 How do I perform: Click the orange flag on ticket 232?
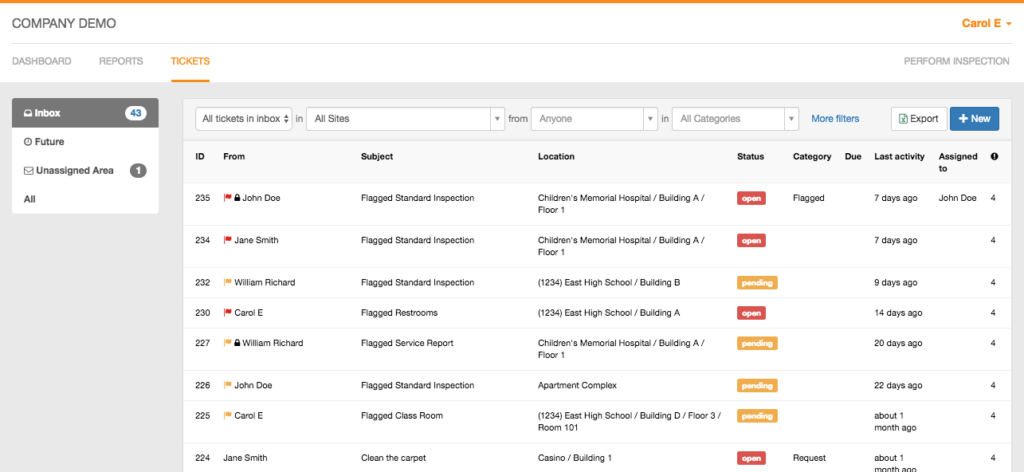(227, 283)
